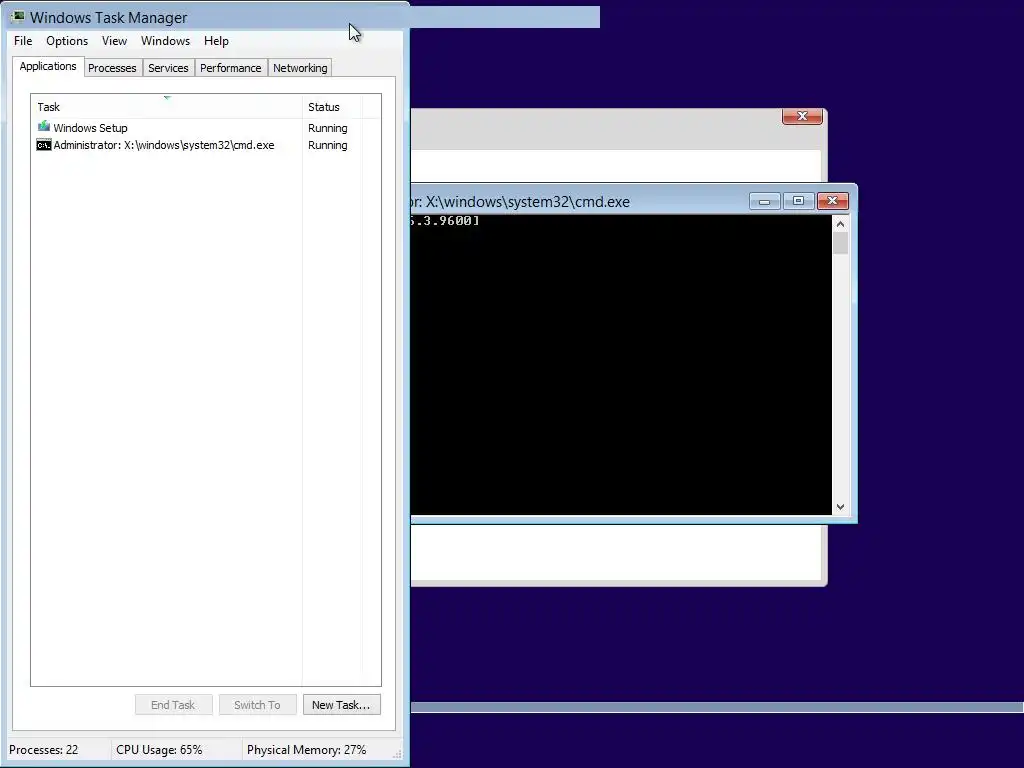
Task: Click the Processes: 22 status bar entry
Action: click(44, 750)
